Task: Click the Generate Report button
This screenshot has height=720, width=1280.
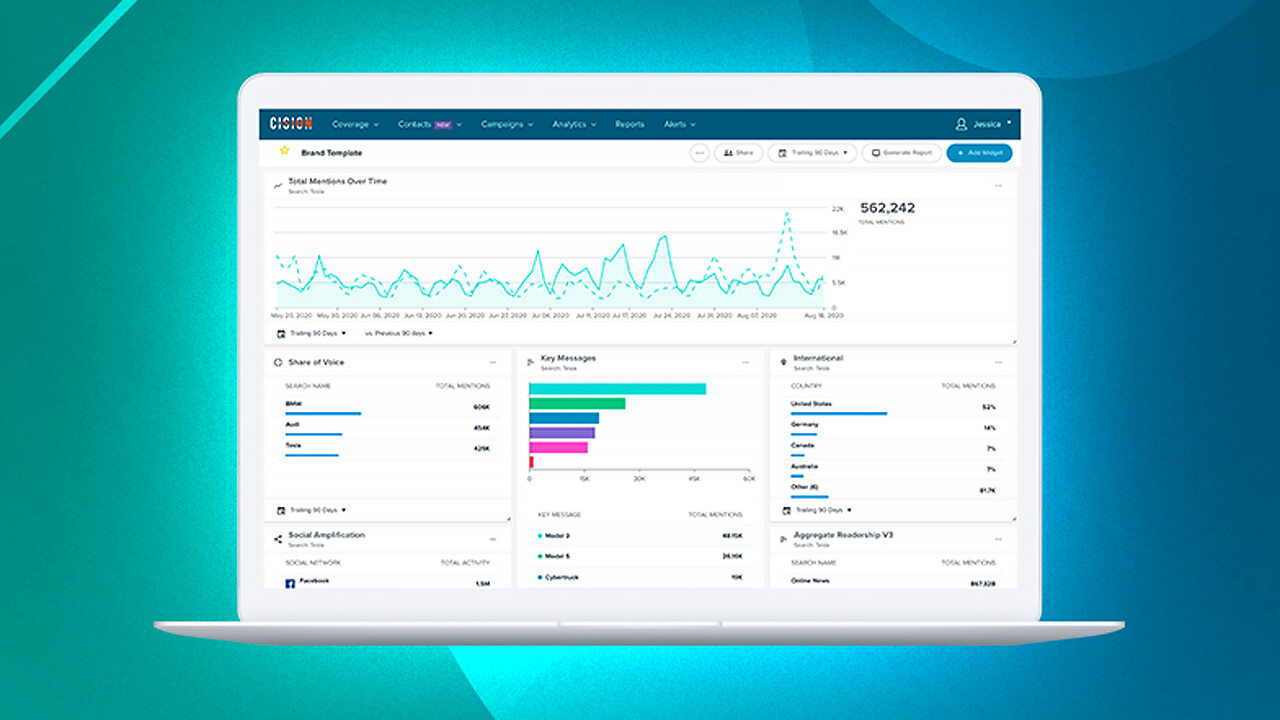Action: pyautogui.click(x=902, y=153)
